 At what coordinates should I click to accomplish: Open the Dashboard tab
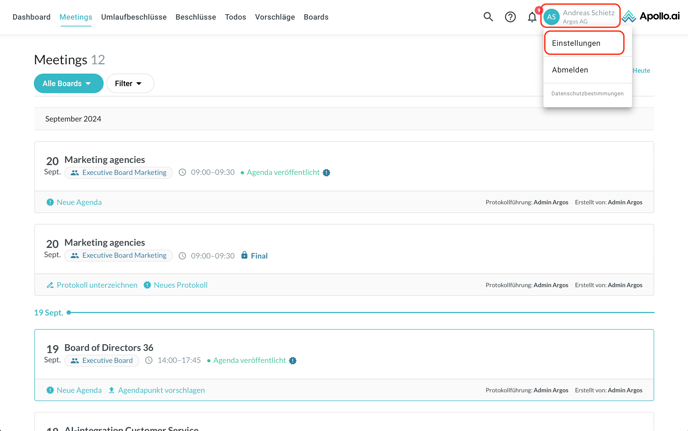pyautogui.click(x=31, y=17)
